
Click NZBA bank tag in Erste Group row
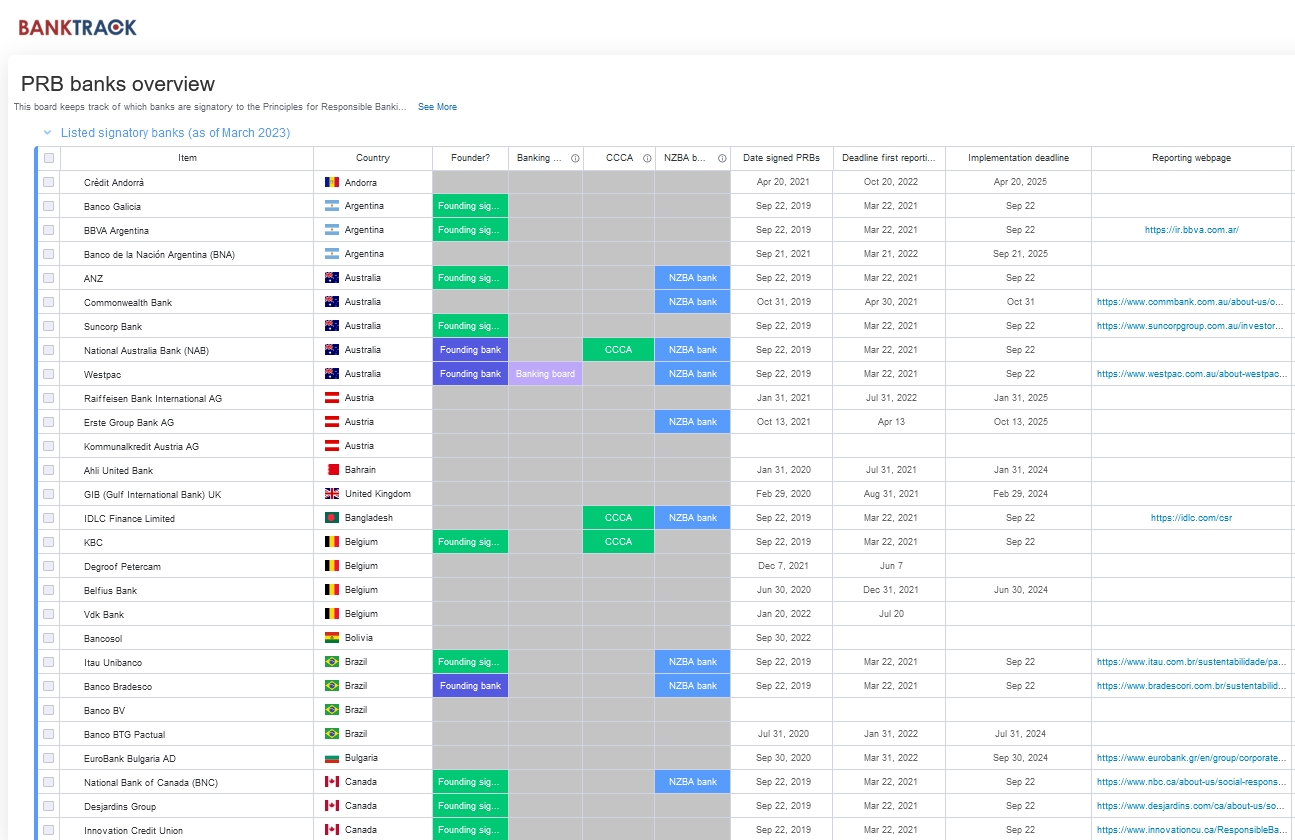(693, 422)
